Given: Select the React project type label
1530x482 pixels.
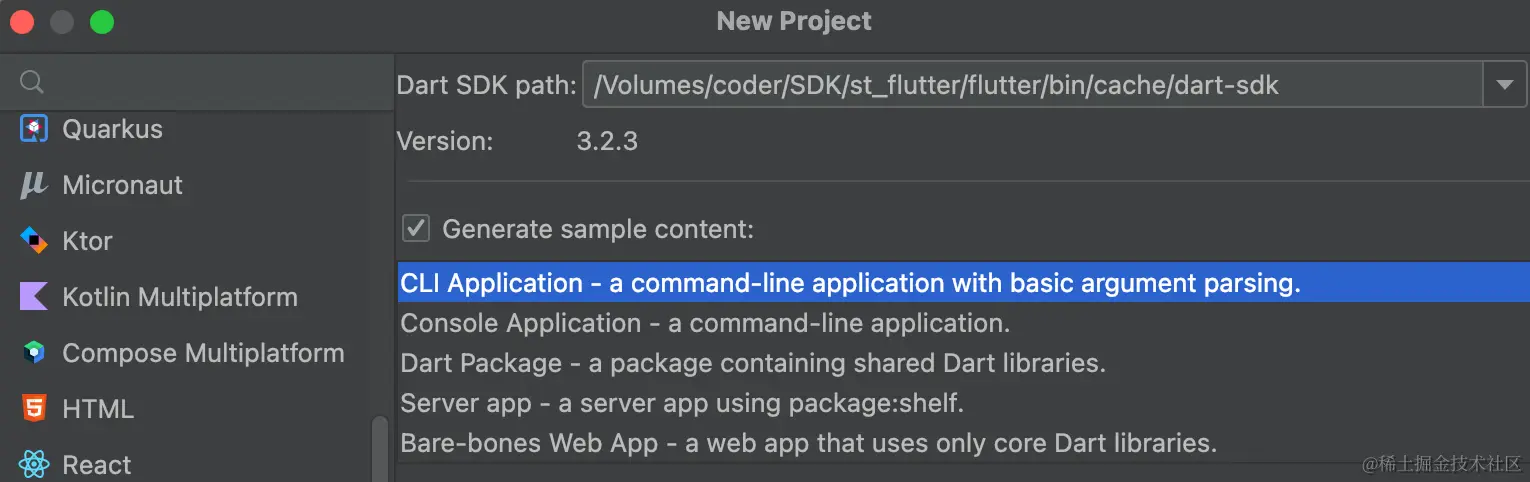Looking at the screenshot, I should 97,465.
